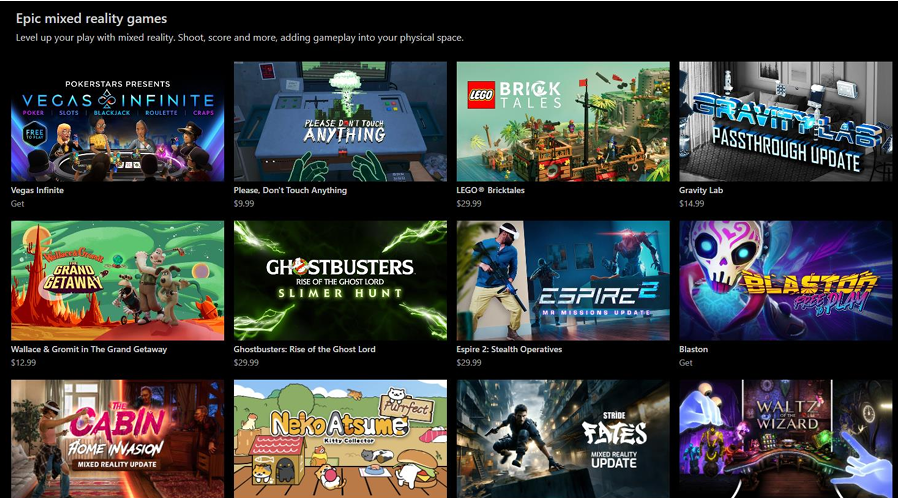This screenshot has width=898, height=498.
Task: Click 'Wallace & Gromit in The Grand Getaway' title
Action: pyautogui.click(x=89, y=349)
